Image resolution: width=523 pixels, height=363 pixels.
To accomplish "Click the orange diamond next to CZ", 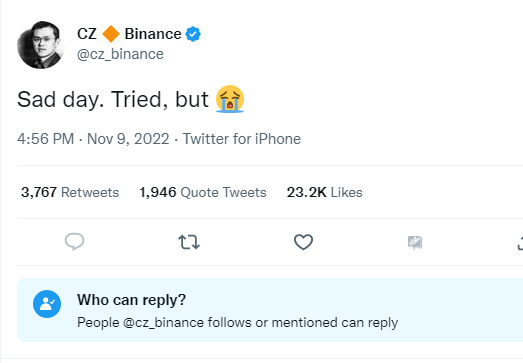I will (111, 34).
